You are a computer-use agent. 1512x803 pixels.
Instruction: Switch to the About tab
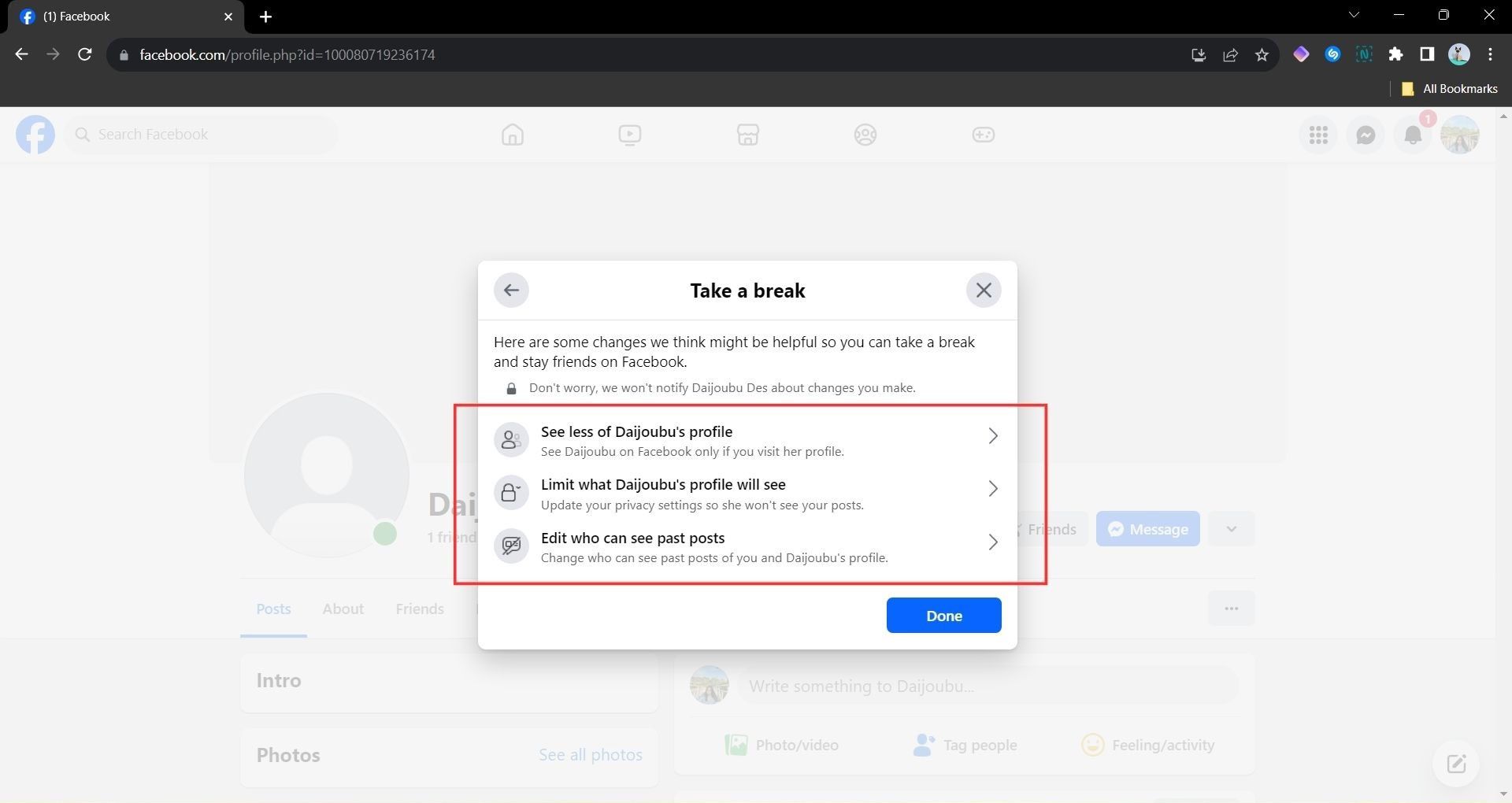343,609
